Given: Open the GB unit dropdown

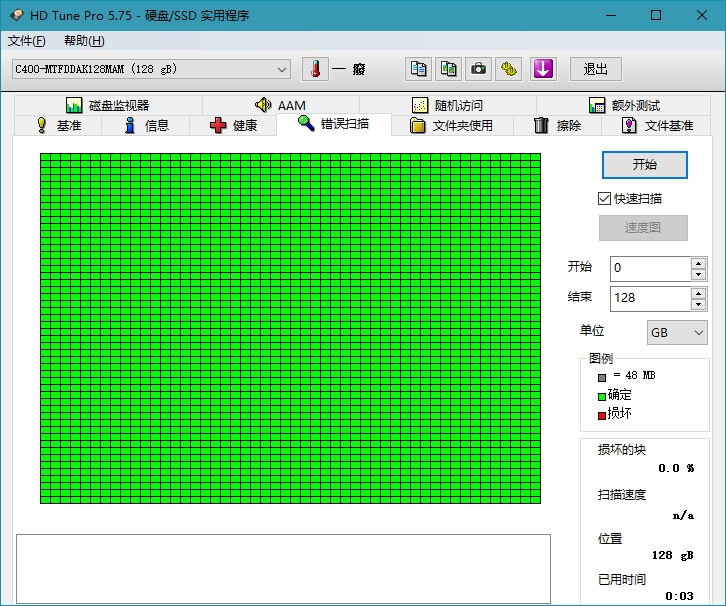Looking at the screenshot, I should [677, 333].
